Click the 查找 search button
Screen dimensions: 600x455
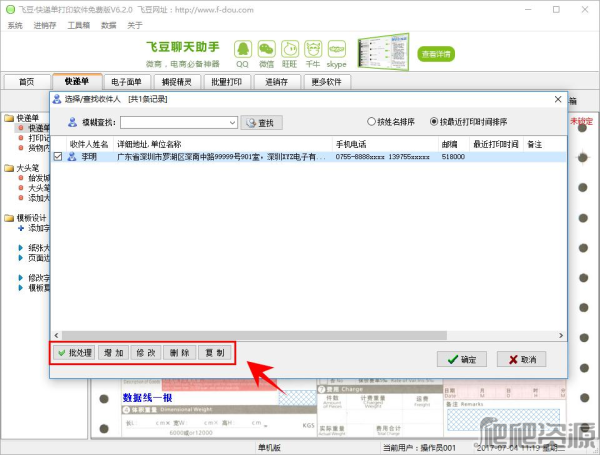click(261, 123)
